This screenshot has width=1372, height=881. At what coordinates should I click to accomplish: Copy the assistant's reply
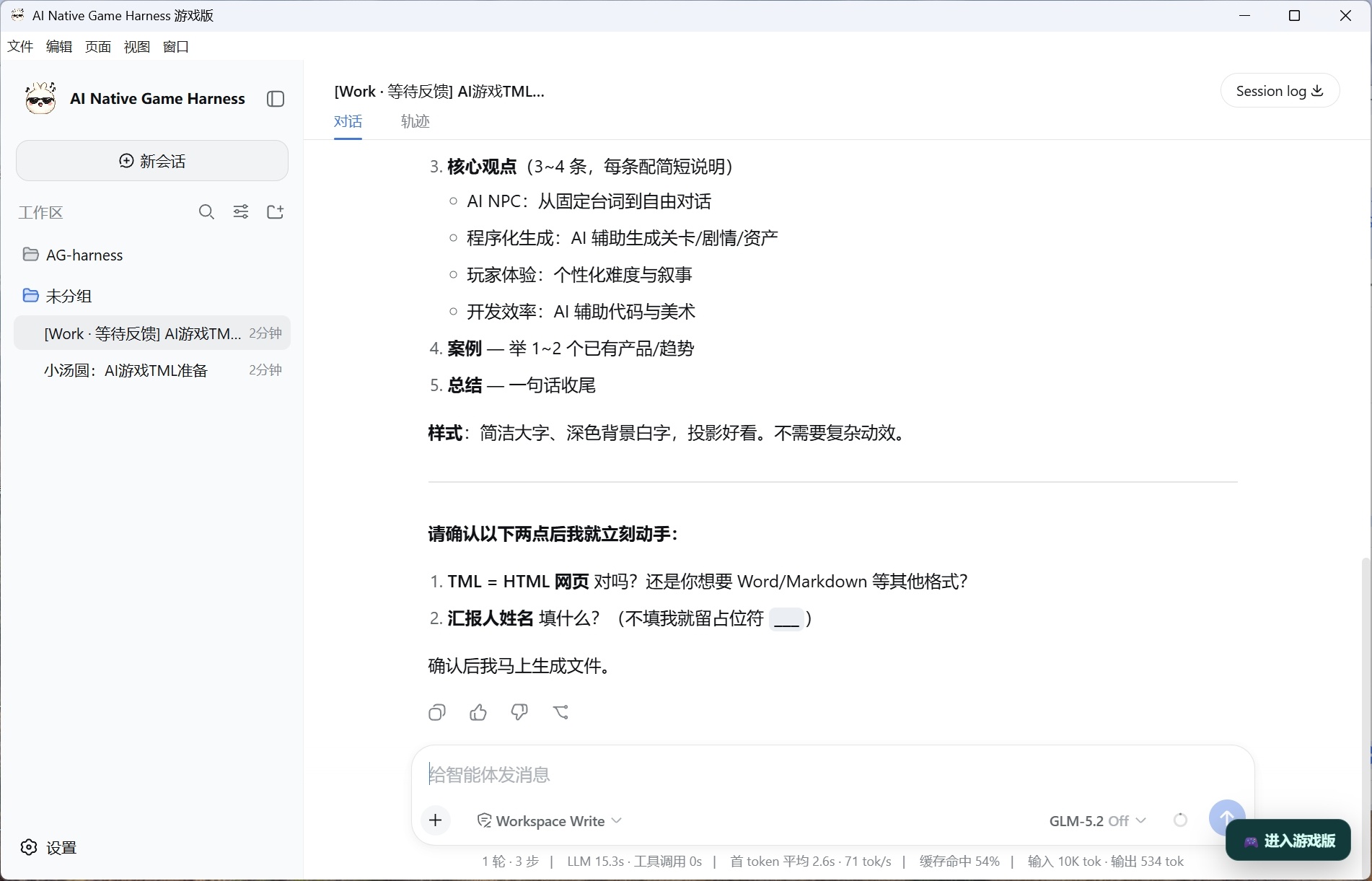click(437, 713)
